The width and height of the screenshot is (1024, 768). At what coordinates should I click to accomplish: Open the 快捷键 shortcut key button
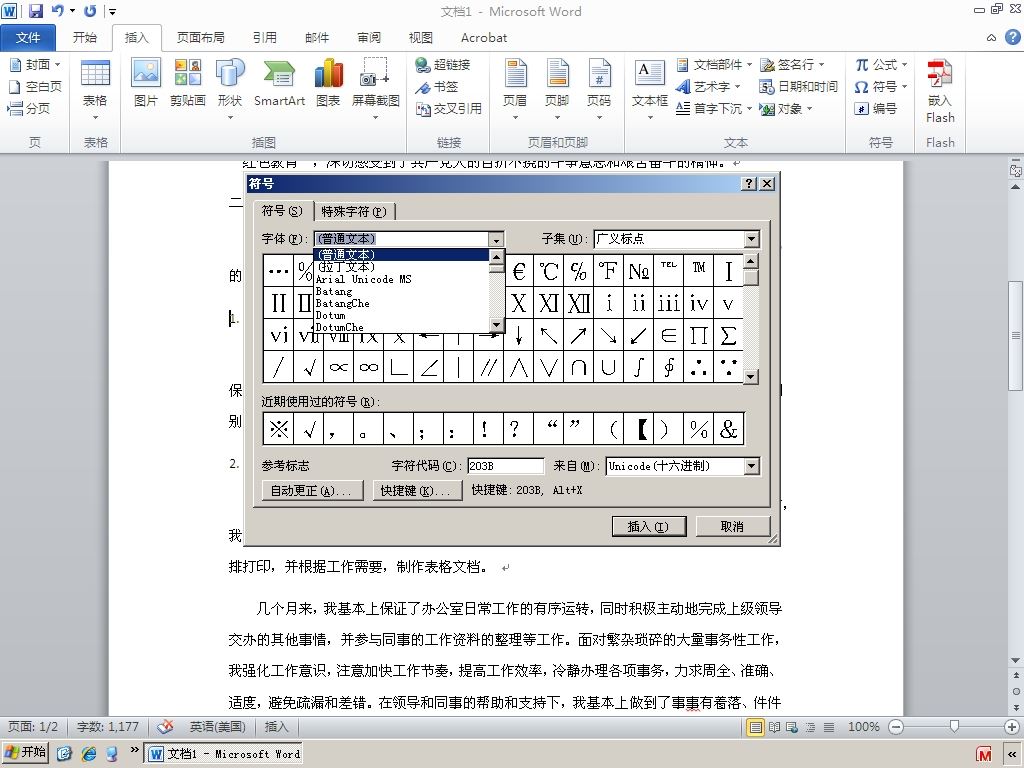416,490
